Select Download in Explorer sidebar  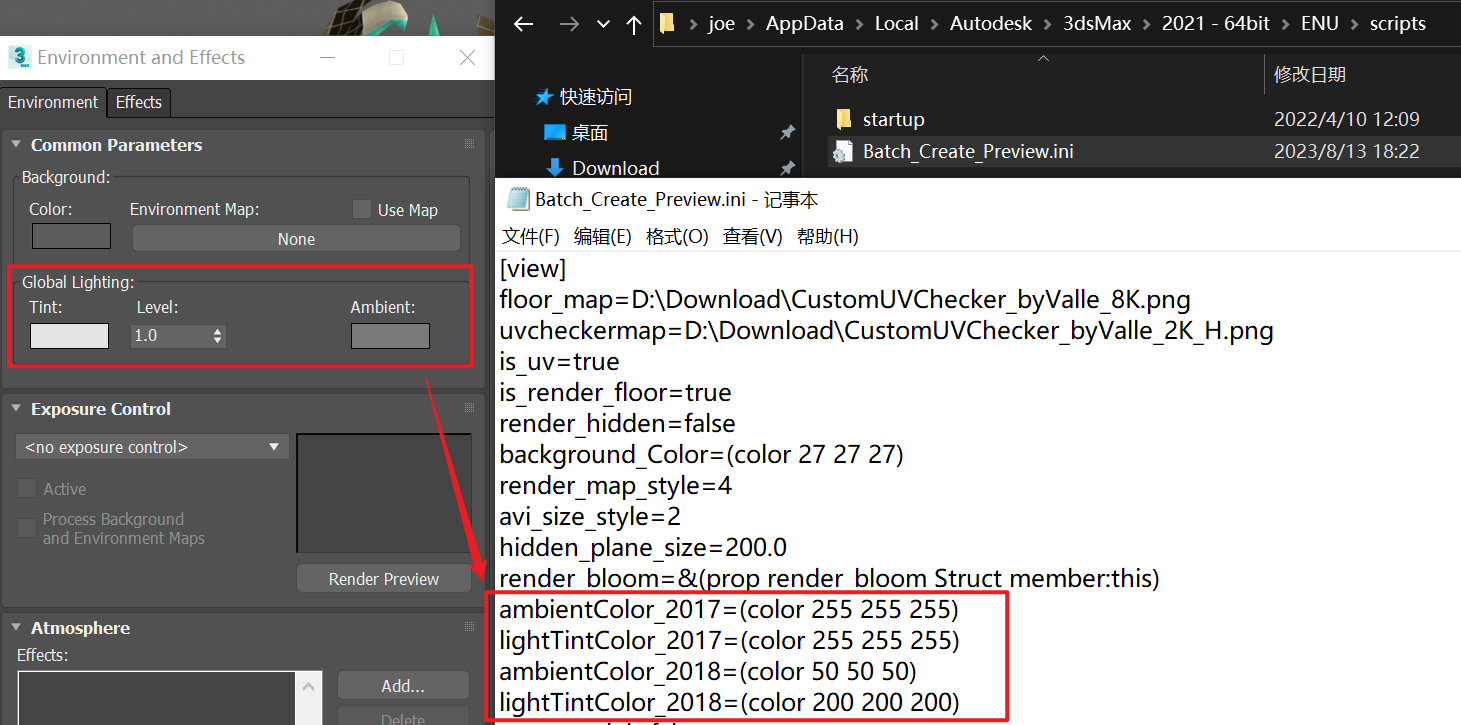(615, 168)
